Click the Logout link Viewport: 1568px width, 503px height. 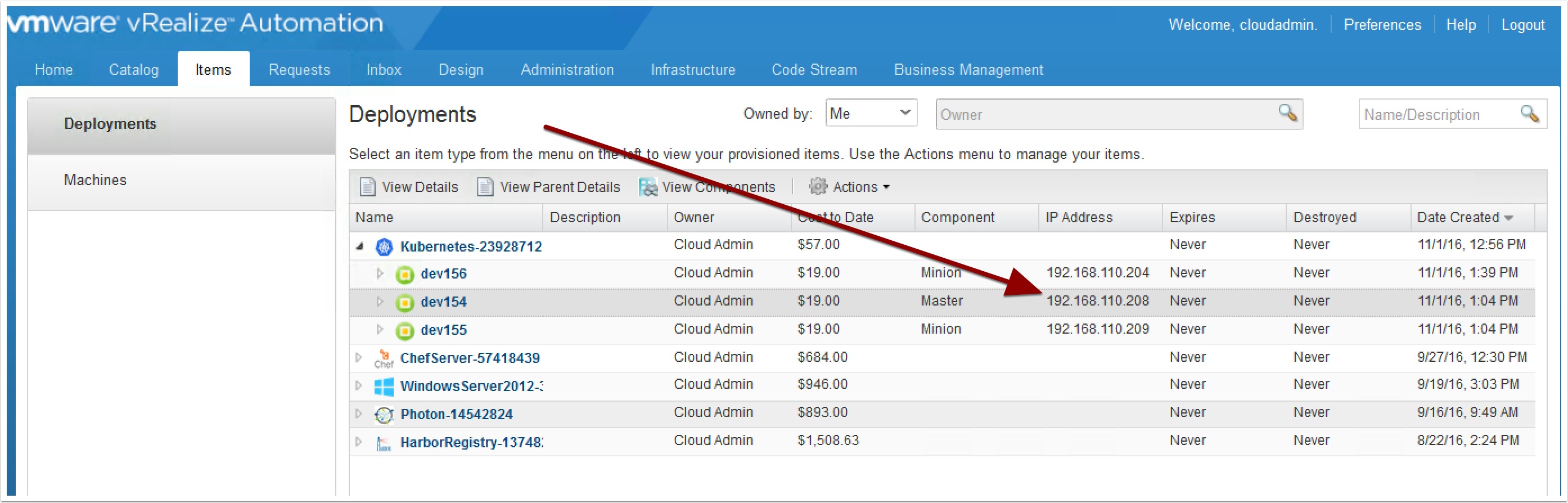coord(1522,25)
